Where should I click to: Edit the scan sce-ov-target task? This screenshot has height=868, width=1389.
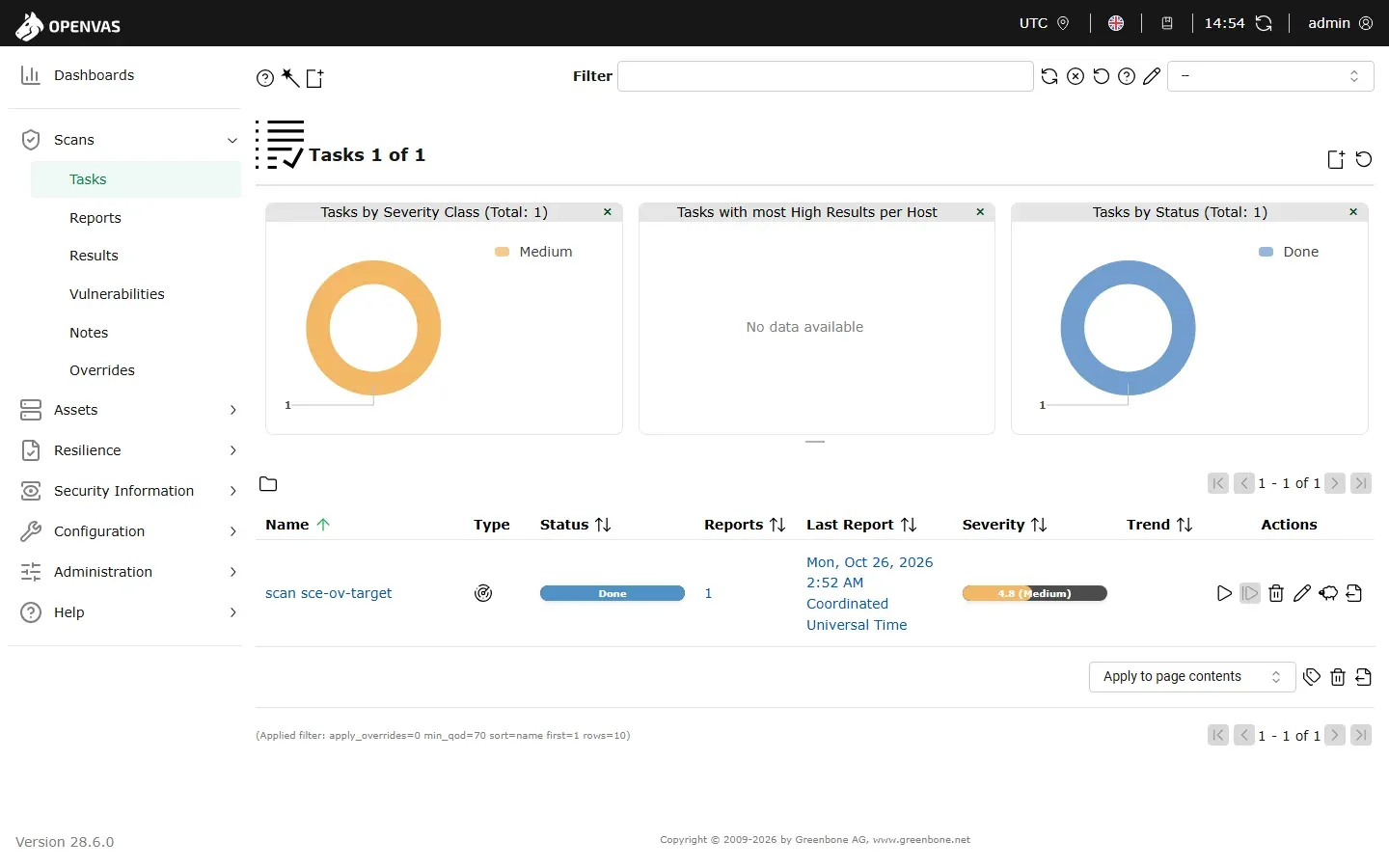click(x=1302, y=593)
